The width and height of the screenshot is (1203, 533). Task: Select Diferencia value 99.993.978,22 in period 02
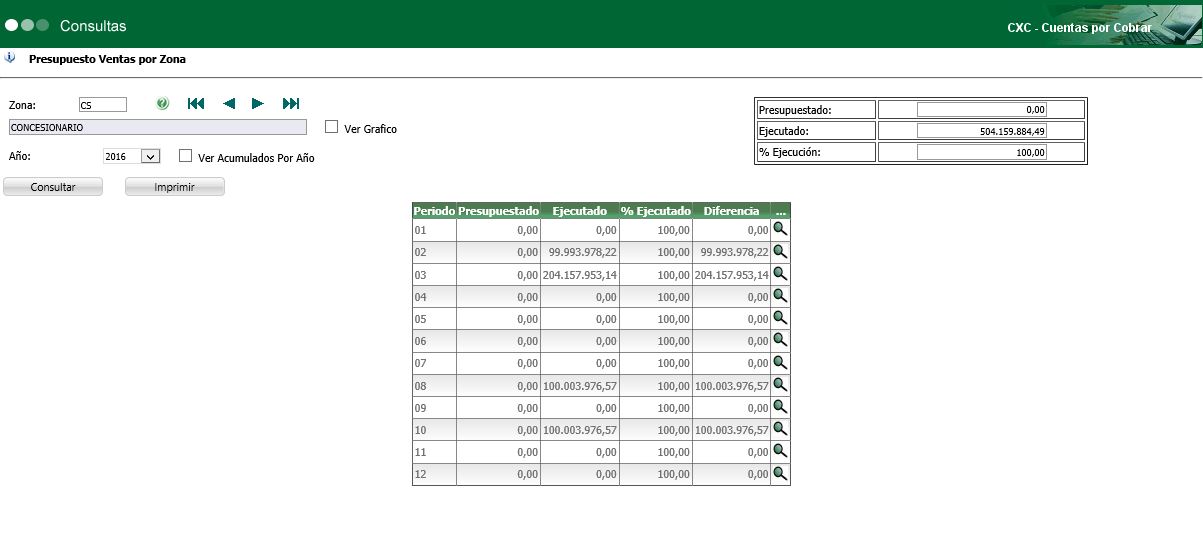[734, 252]
